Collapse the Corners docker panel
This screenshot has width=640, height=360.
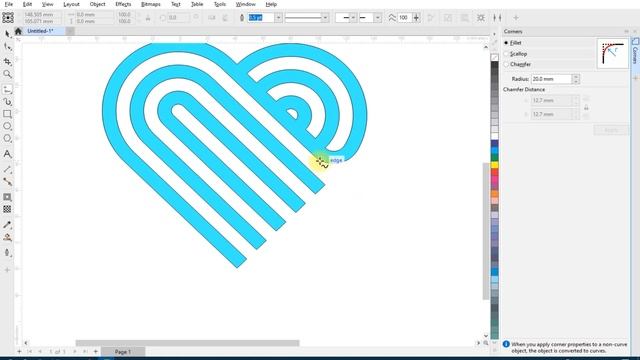(x=626, y=31)
